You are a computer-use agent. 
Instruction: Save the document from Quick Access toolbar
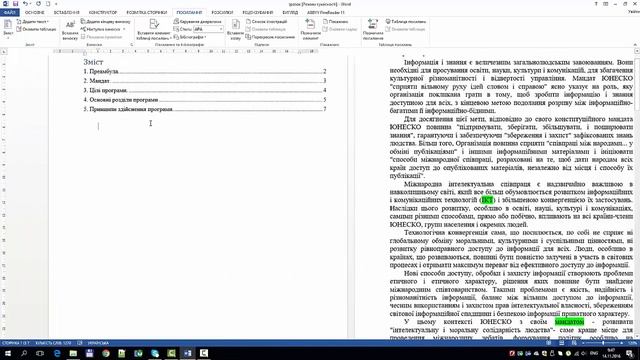(x=16, y=4)
